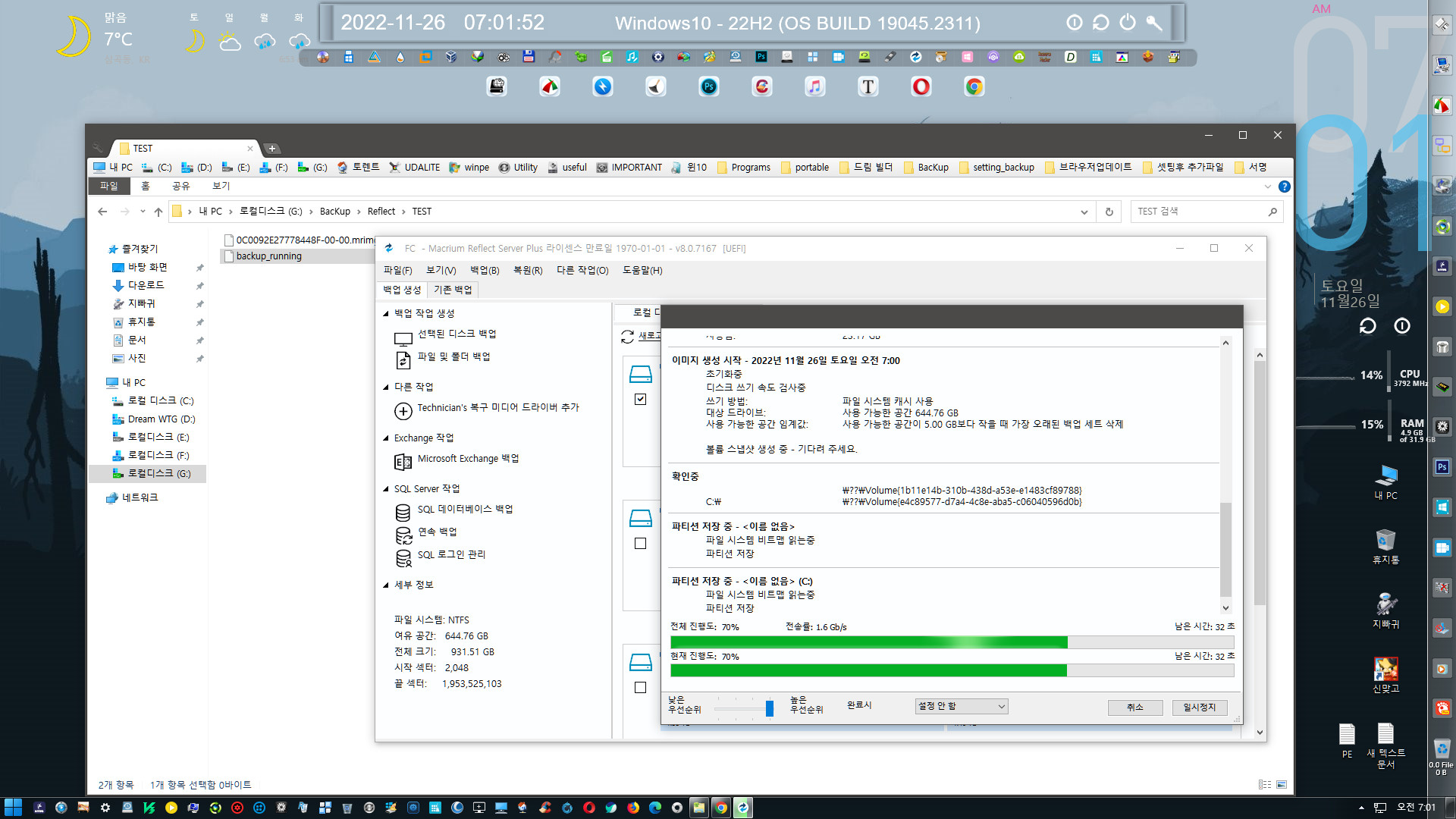Open the 도움말(H) menu in Reflect
Screen dimensions: 1456x819
(x=642, y=271)
